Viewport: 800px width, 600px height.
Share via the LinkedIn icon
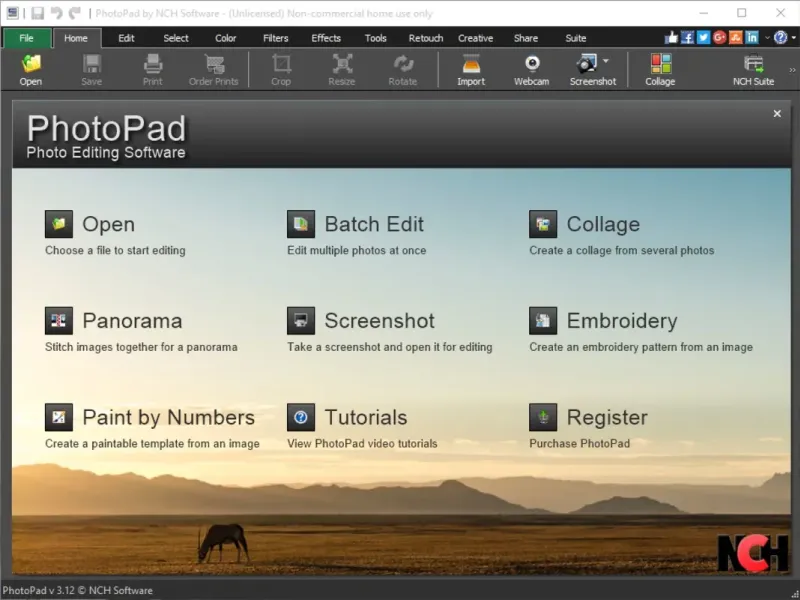point(752,37)
